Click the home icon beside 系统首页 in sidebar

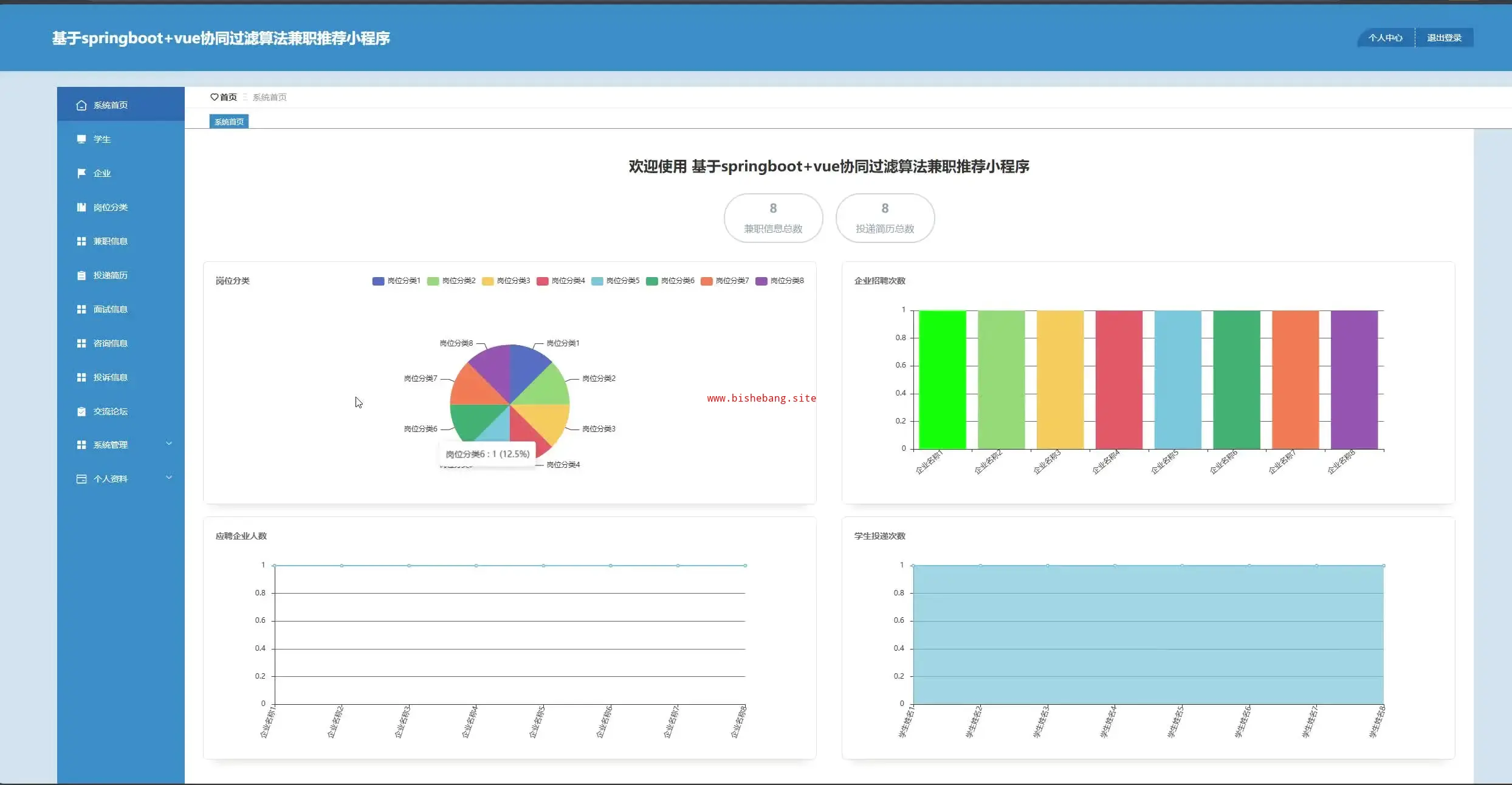point(81,105)
